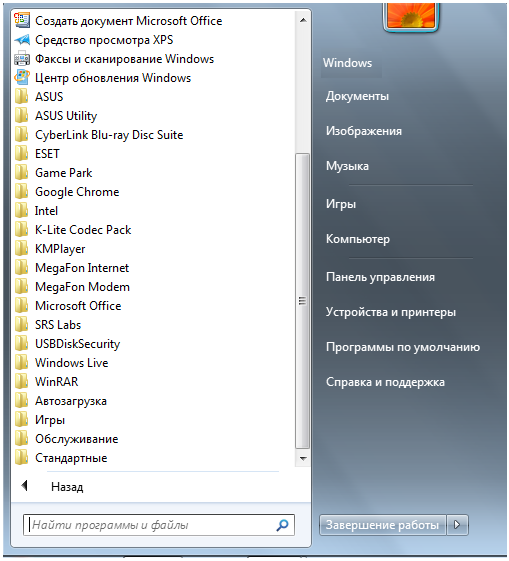Click the Windows Fax and Scan icon
509x561 pixels.
(22, 59)
